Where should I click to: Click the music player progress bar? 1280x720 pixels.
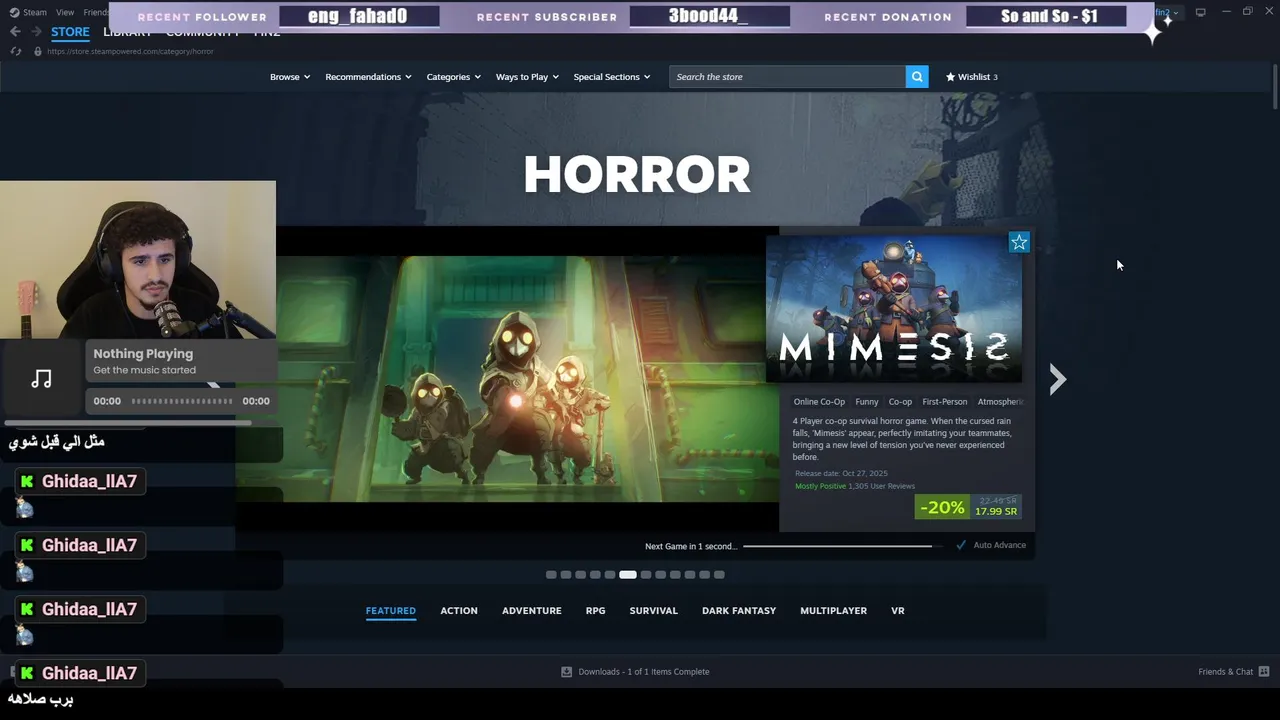click(x=182, y=401)
